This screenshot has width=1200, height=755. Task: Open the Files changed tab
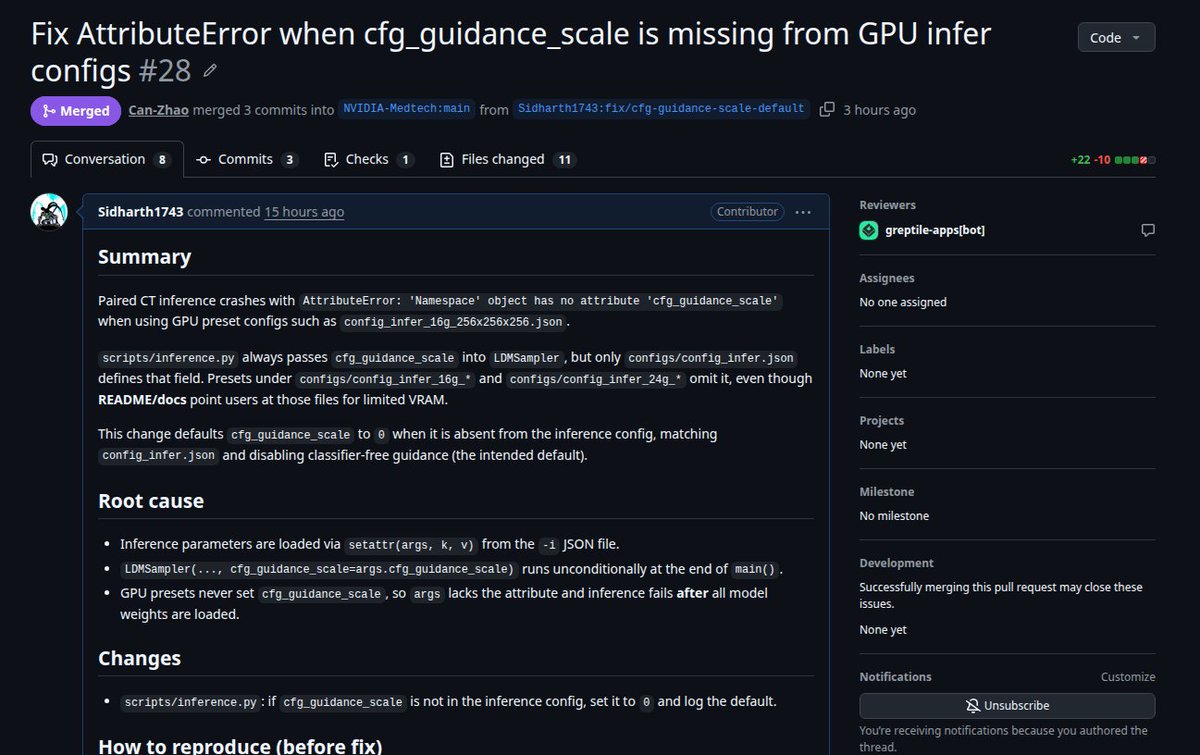coord(508,159)
